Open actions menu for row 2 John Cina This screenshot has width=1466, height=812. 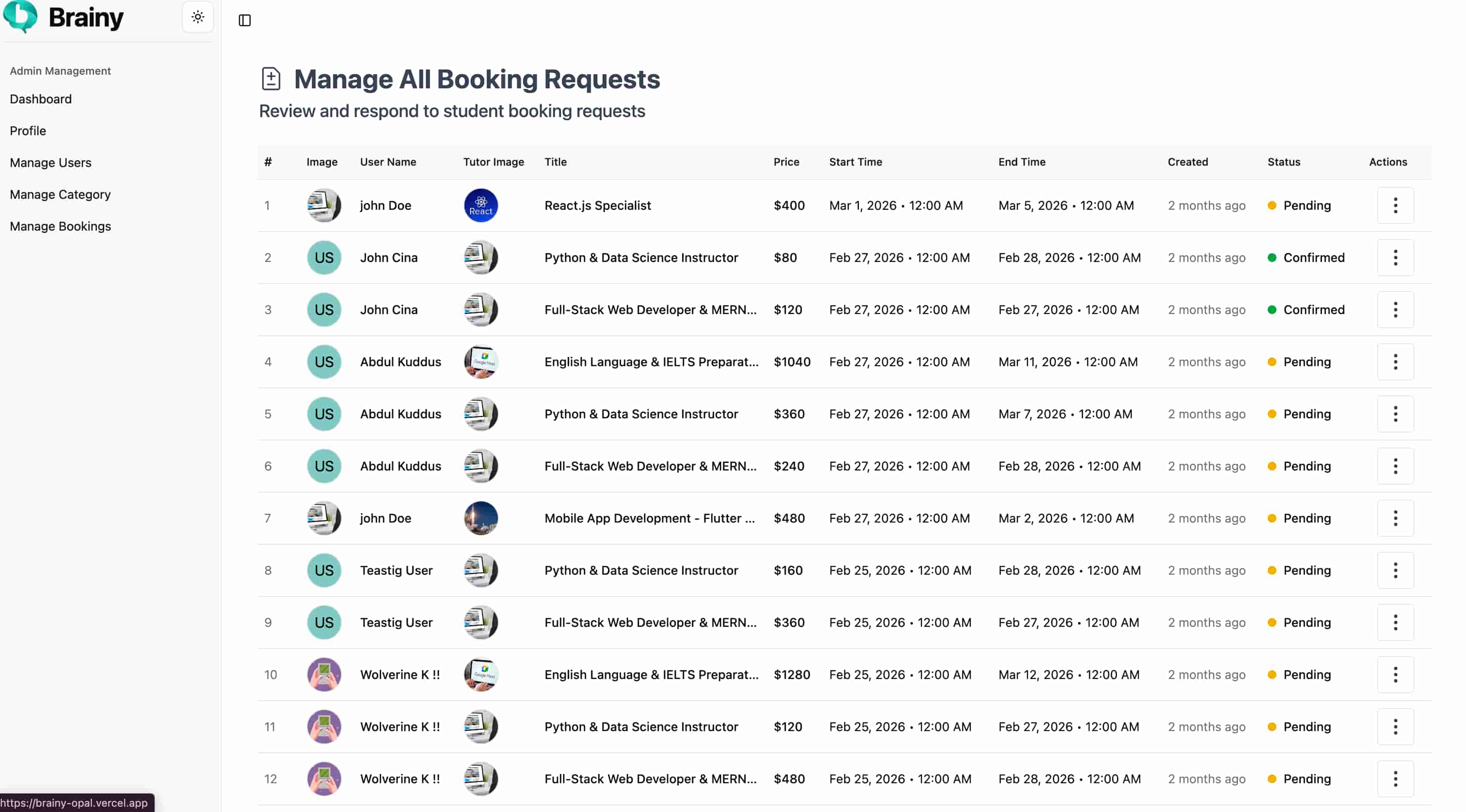tap(1395, 258)
